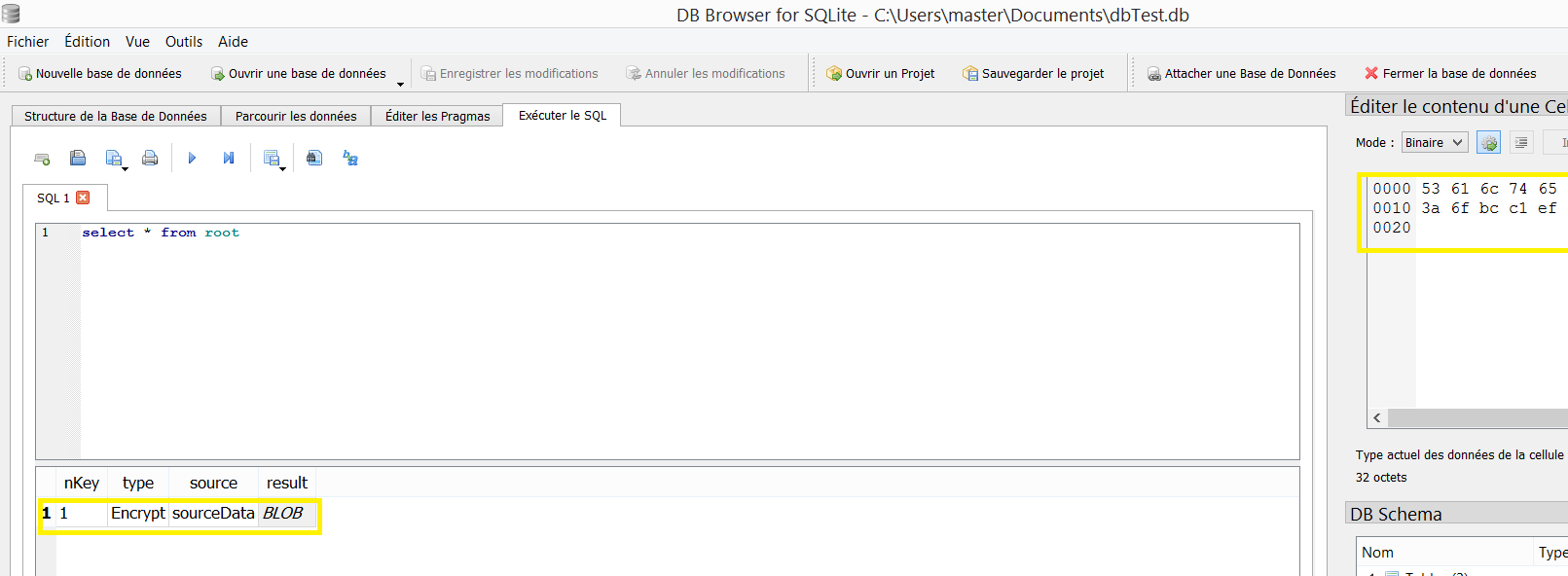
Task: Click the hex editor horizontal scrollbar
Action: click(1476, 418)
